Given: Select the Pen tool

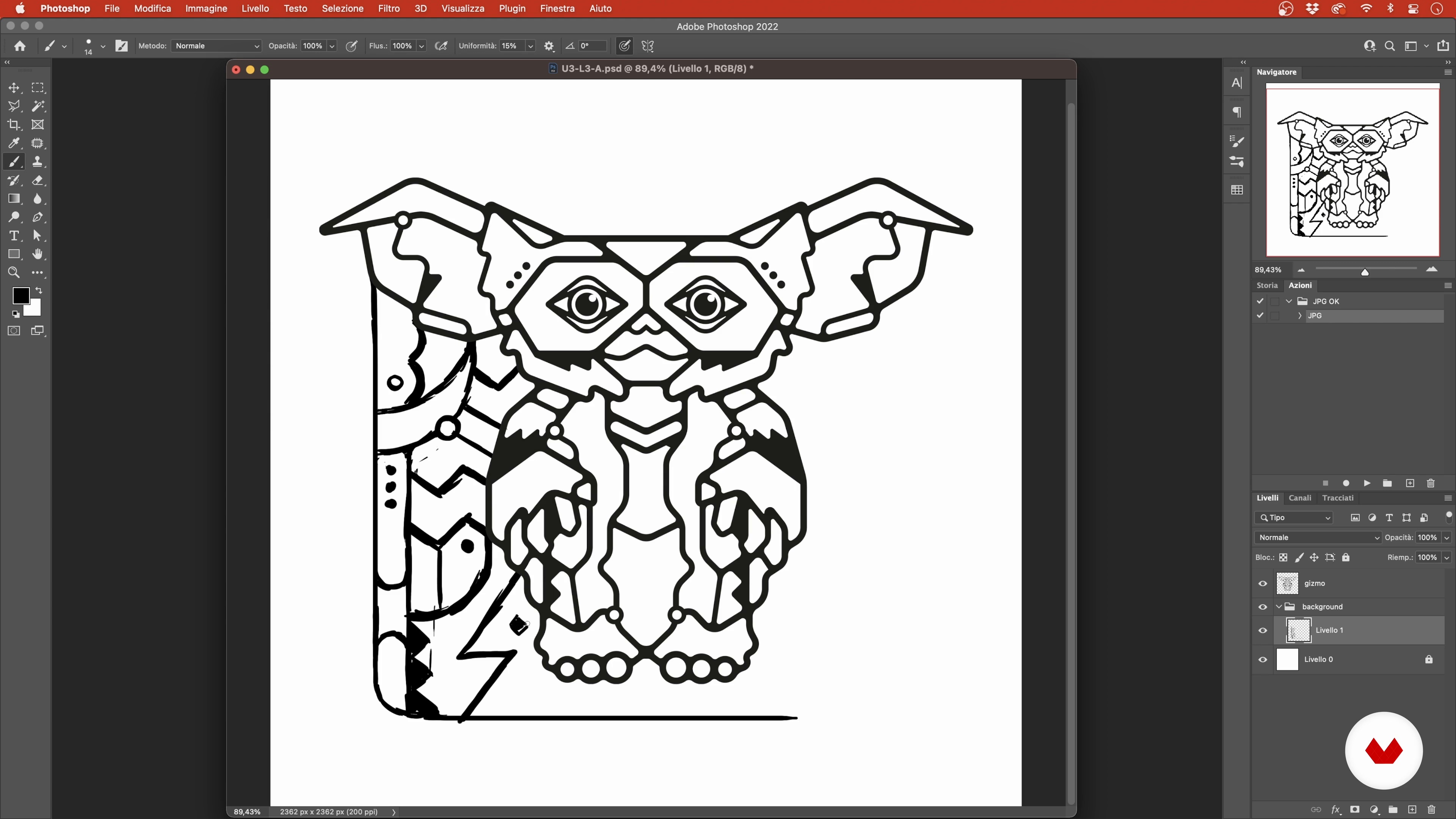Looking at the screenshot, I should click(x=37, y=217).
